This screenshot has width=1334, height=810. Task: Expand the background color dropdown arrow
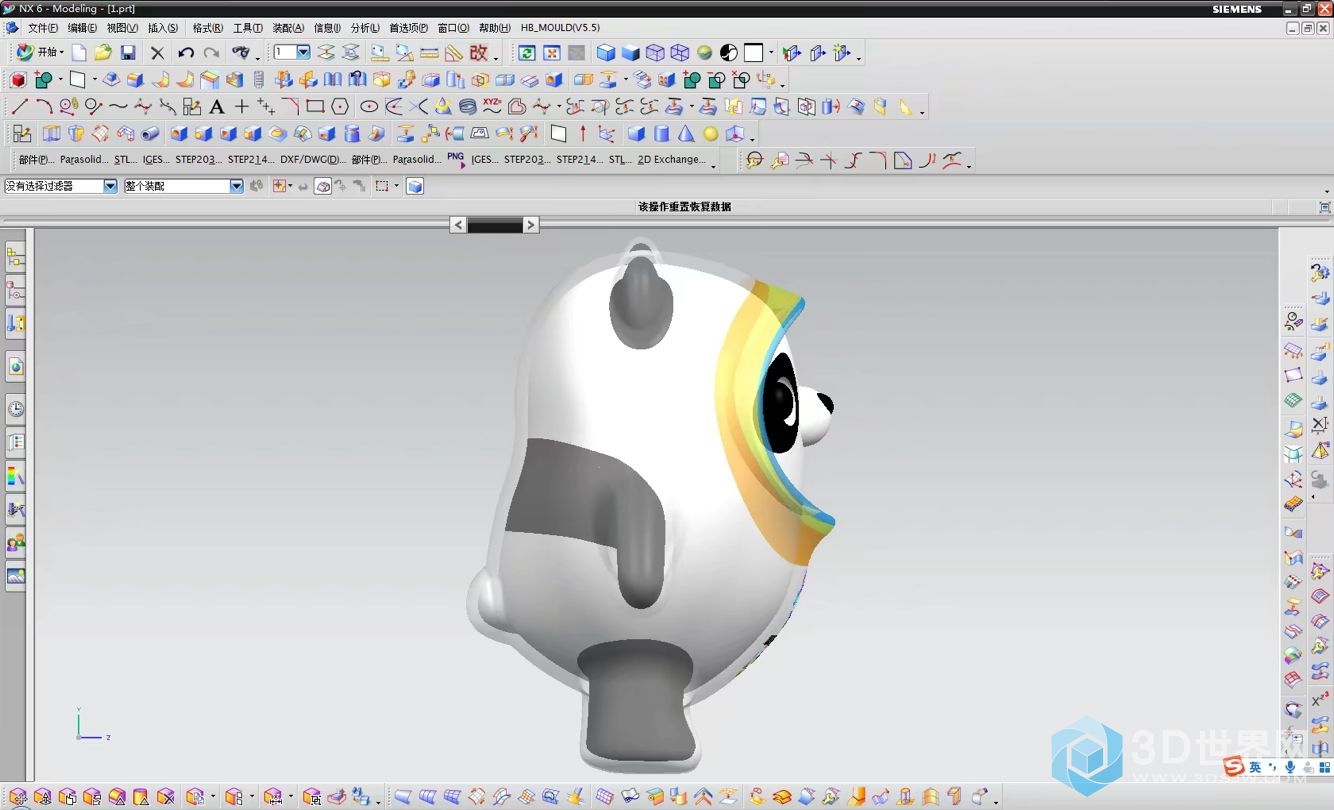(x=771, y=53)
